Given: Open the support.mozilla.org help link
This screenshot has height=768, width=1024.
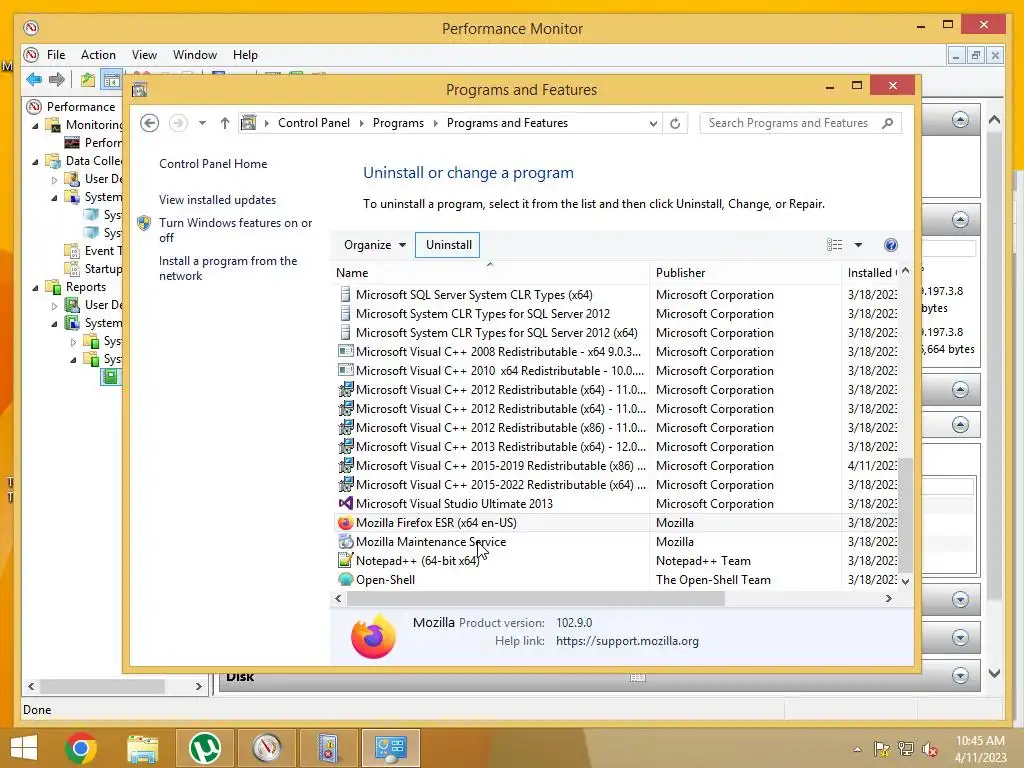Looking at the screenshot, I should coord(627,641).
